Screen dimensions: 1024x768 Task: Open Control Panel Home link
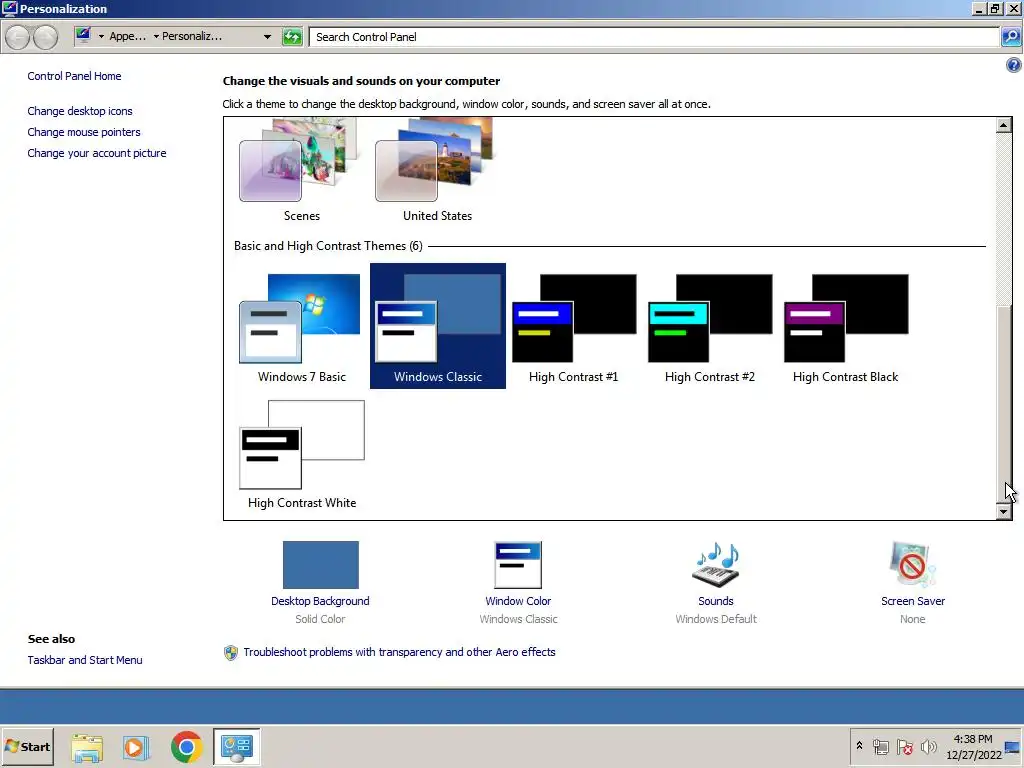[x=74, y=76]
